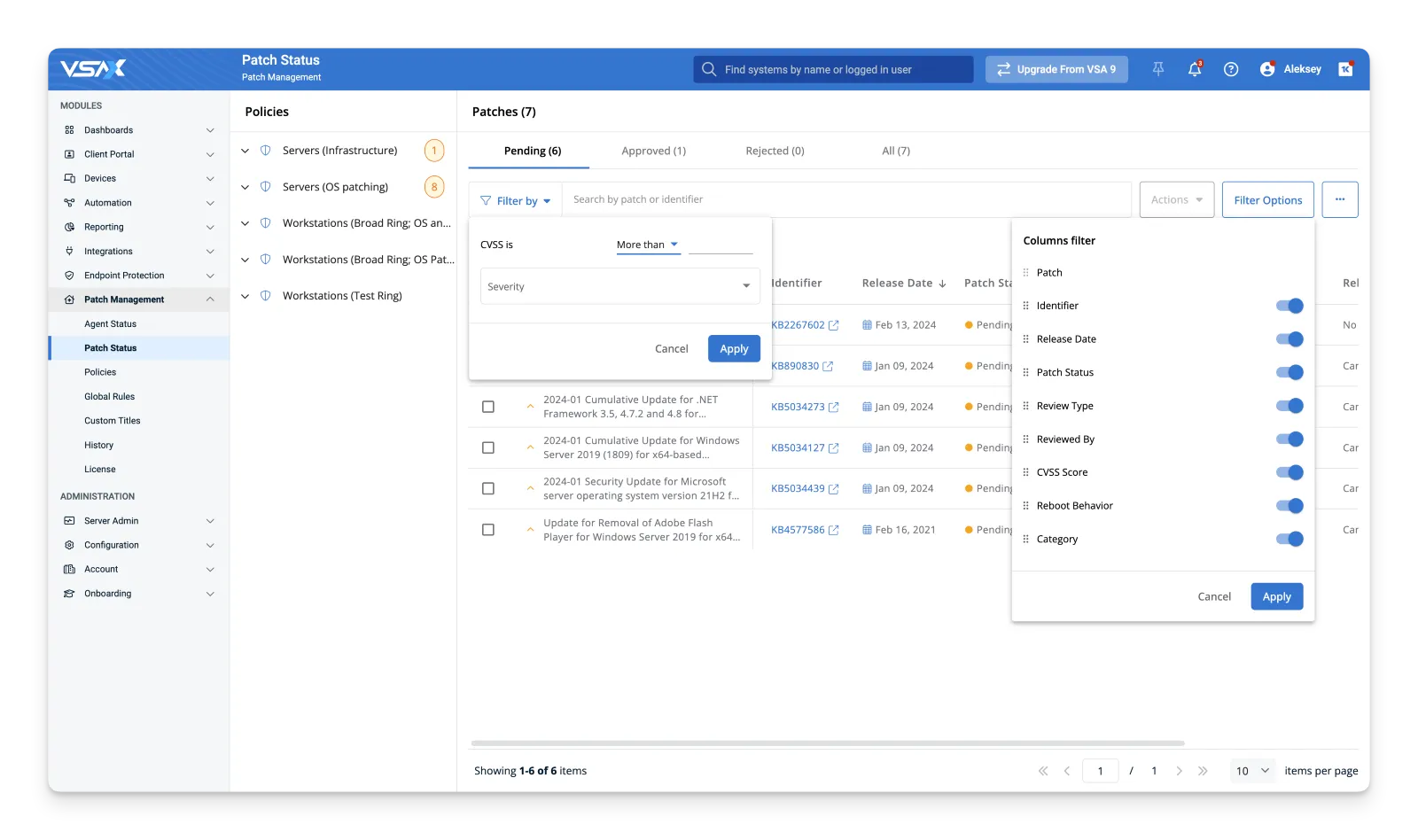This screenshot has width=1418, height=840.
Task: Open Global Rules in Patch Management menu
Action: 110,396
